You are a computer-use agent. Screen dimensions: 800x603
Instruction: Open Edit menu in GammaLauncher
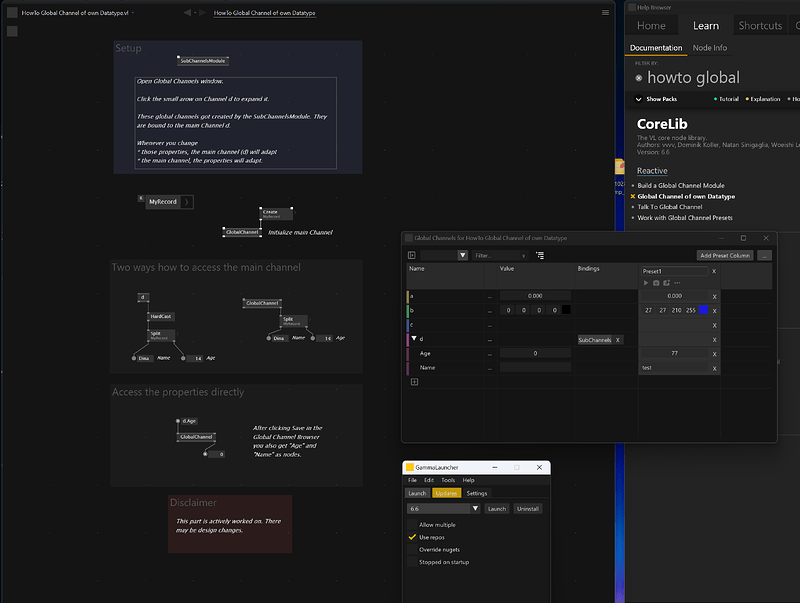(x=429, y=480)
